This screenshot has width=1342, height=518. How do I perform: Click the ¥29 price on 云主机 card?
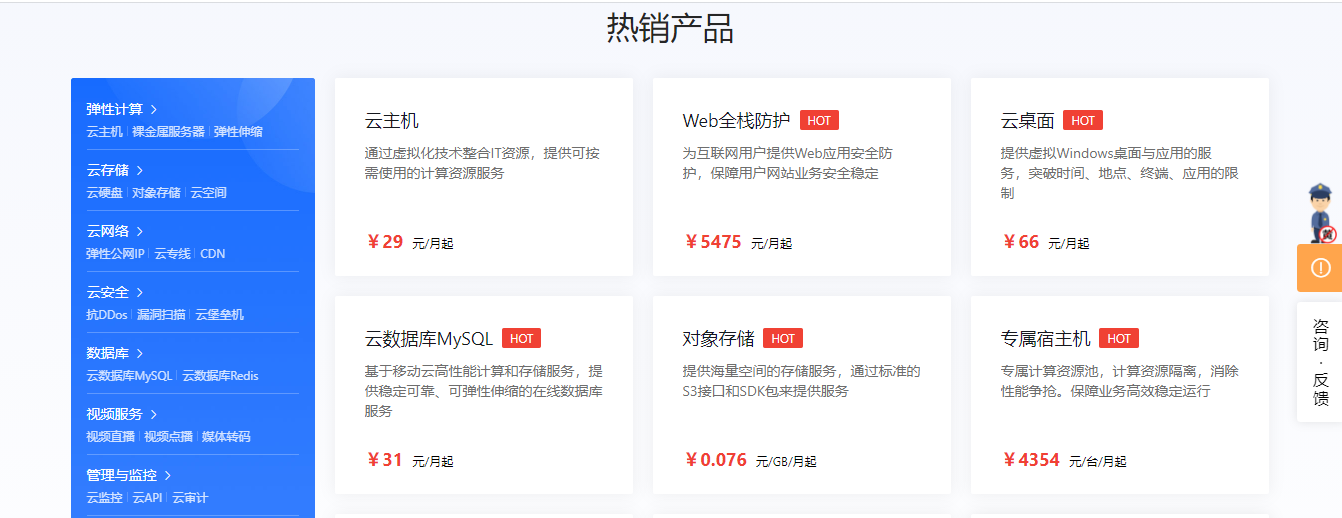coord(385,242)
